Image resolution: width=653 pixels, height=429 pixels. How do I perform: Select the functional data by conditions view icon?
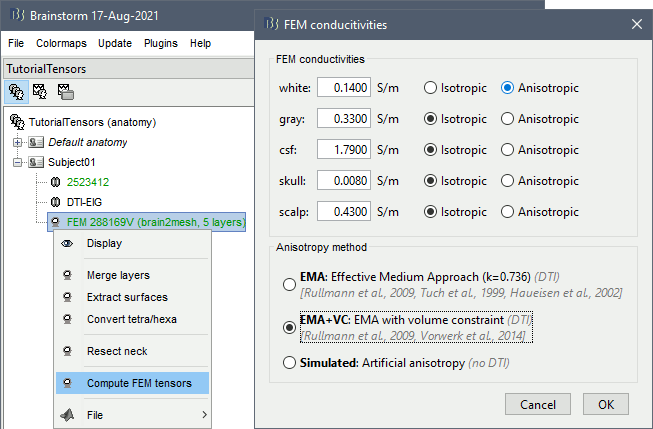[65, 92]
